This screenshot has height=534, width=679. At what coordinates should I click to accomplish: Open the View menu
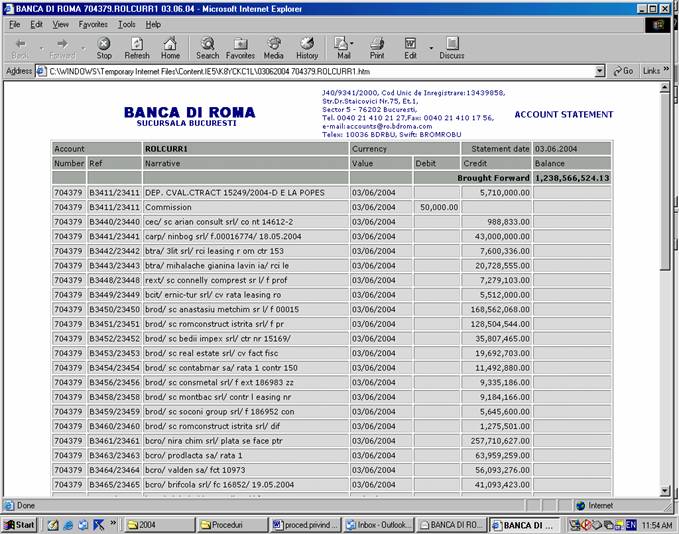point(61,25)
